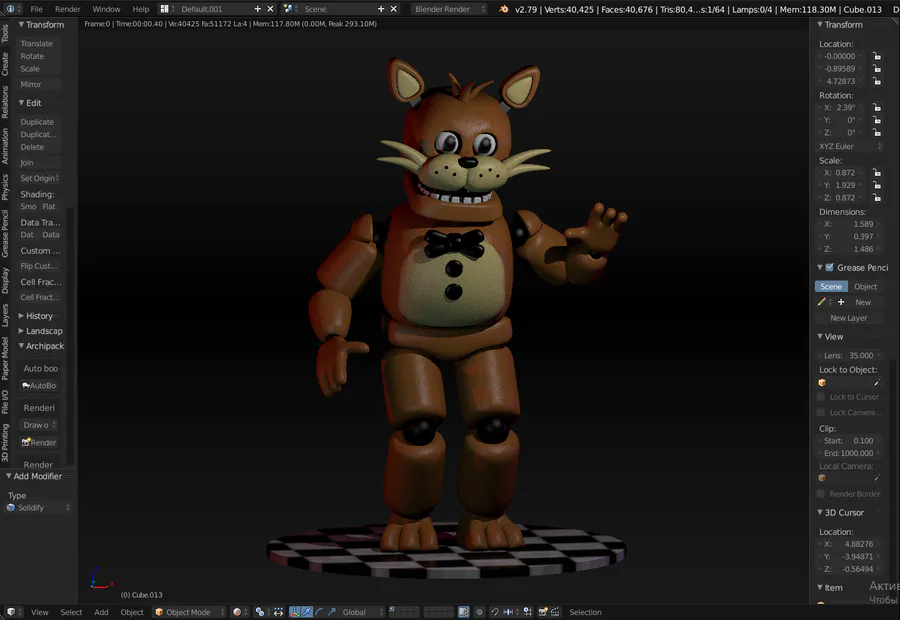Expand the Landscap panel
The width and height of the screenshot is (900, 620).
40,331
